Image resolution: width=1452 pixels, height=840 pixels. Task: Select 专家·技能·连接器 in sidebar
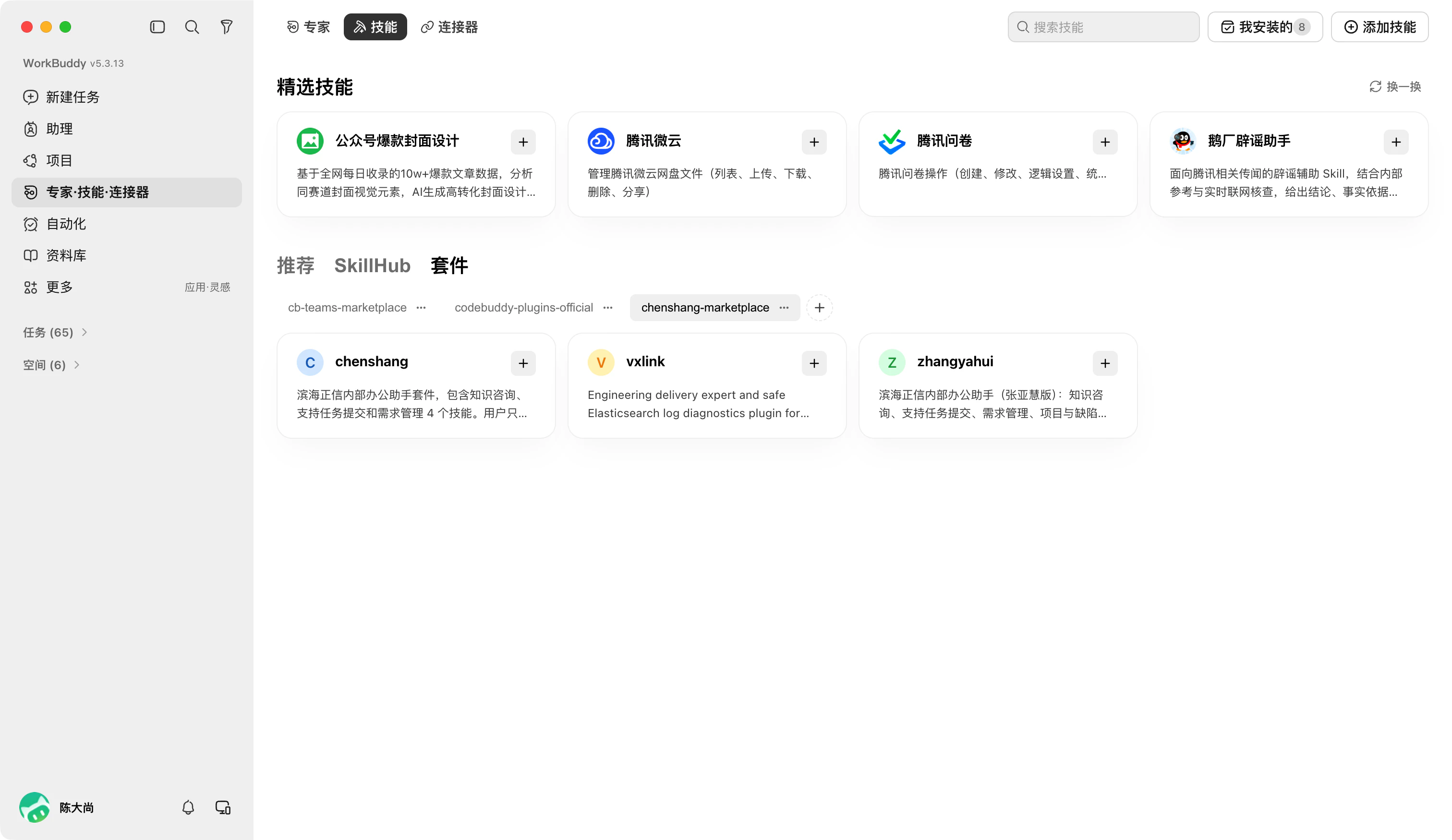pyautogui.click(x=127, y=192)
